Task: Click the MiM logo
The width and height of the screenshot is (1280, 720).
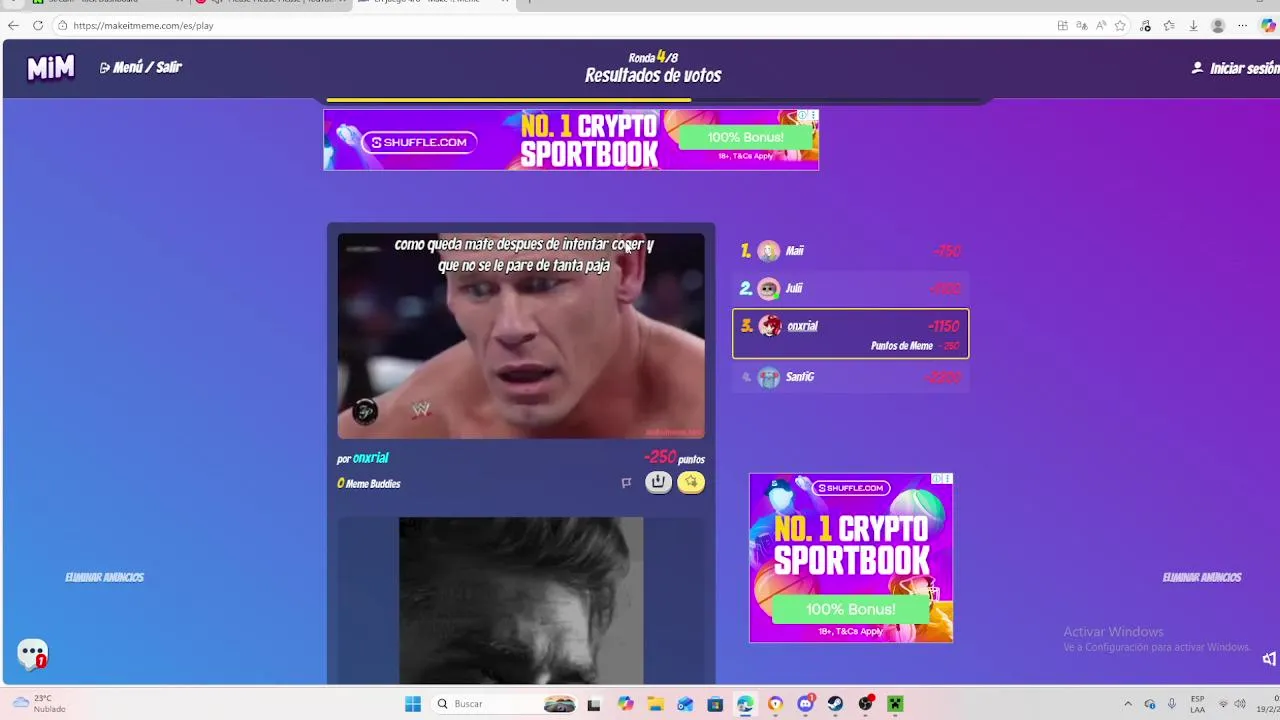Action: (x=51, y=68)
